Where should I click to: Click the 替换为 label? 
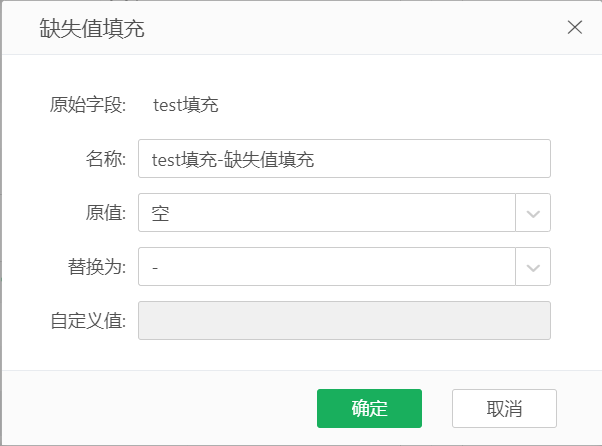[x=96, y=267]
